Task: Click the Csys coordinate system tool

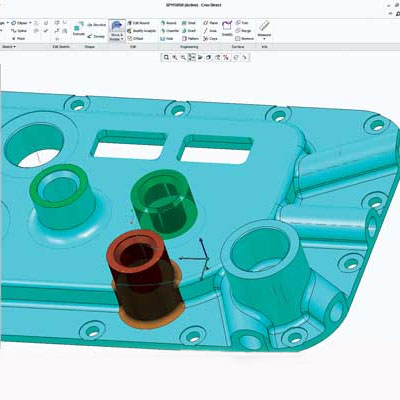Action: (x=210, y=39)
